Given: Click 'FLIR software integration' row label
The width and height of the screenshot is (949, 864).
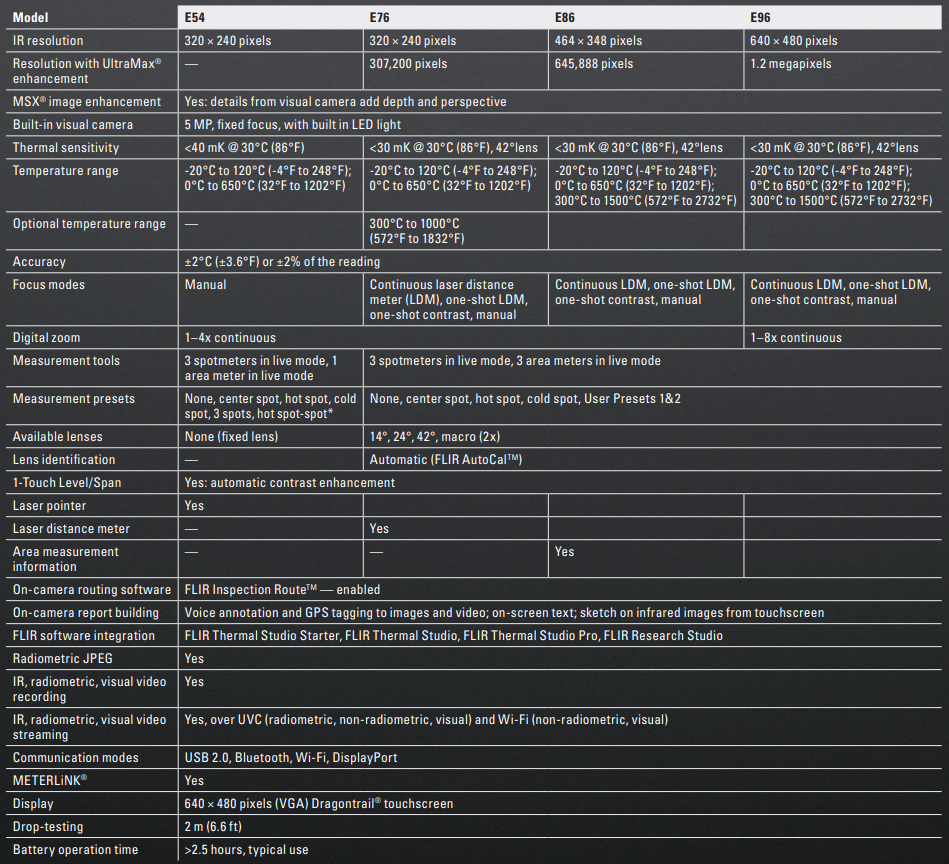Looking at the screenshot, I should click(84, 636).
